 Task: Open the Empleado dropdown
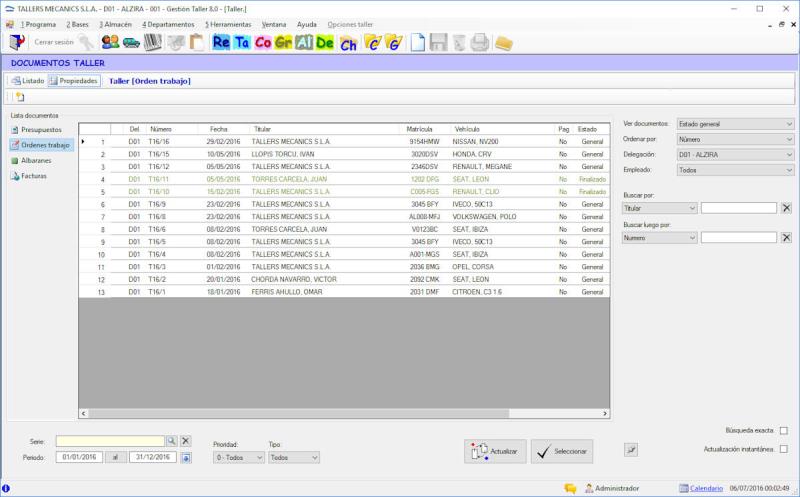click(735, 170)
